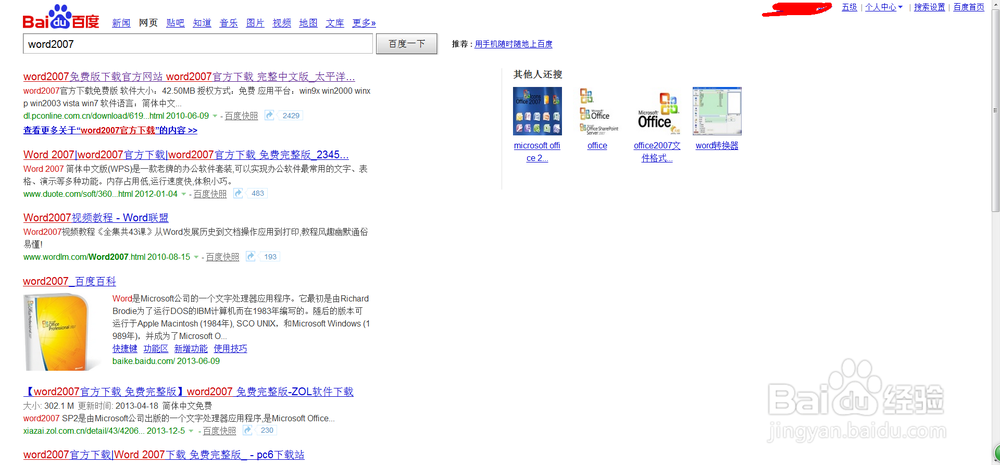This screenshot has width=1000, height=465.
Task: Expand the arrow after www.wordlm.com URL
Action: coord(196,257)
